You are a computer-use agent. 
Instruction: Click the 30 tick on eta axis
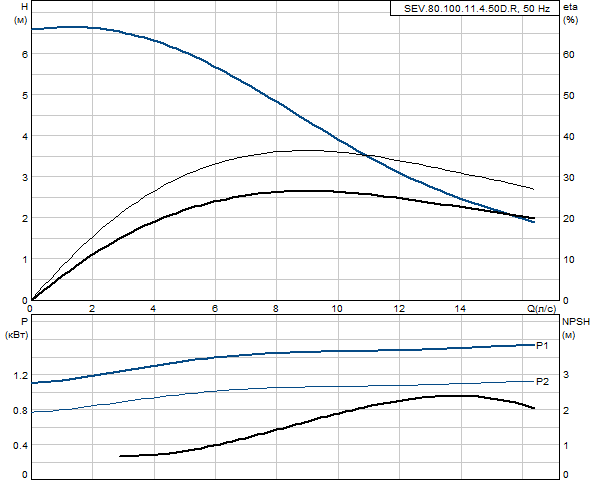coord(569,177)
